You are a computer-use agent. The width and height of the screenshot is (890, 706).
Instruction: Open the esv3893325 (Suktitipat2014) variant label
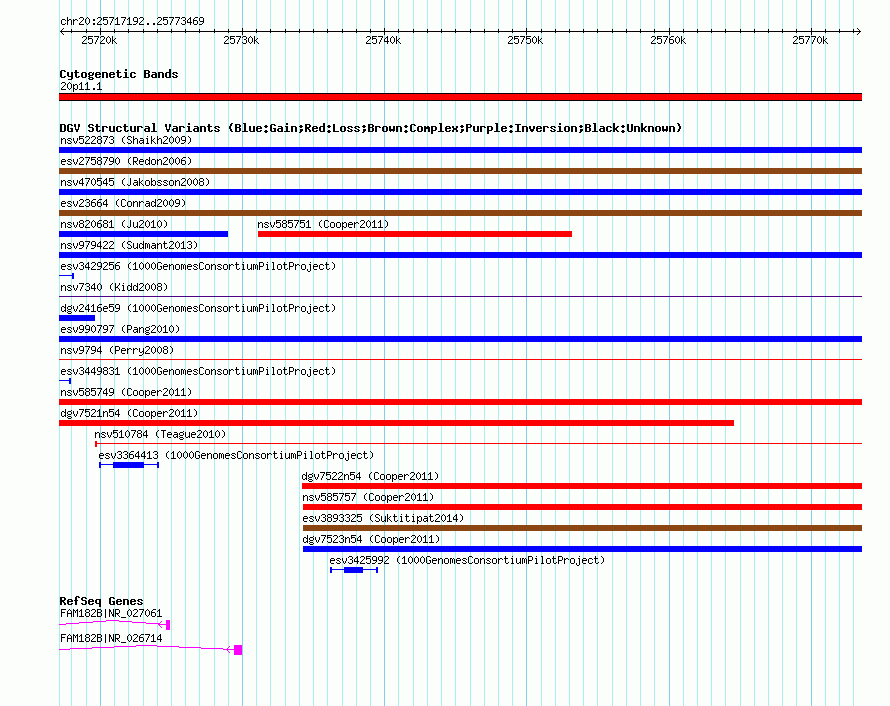[383, 518]
